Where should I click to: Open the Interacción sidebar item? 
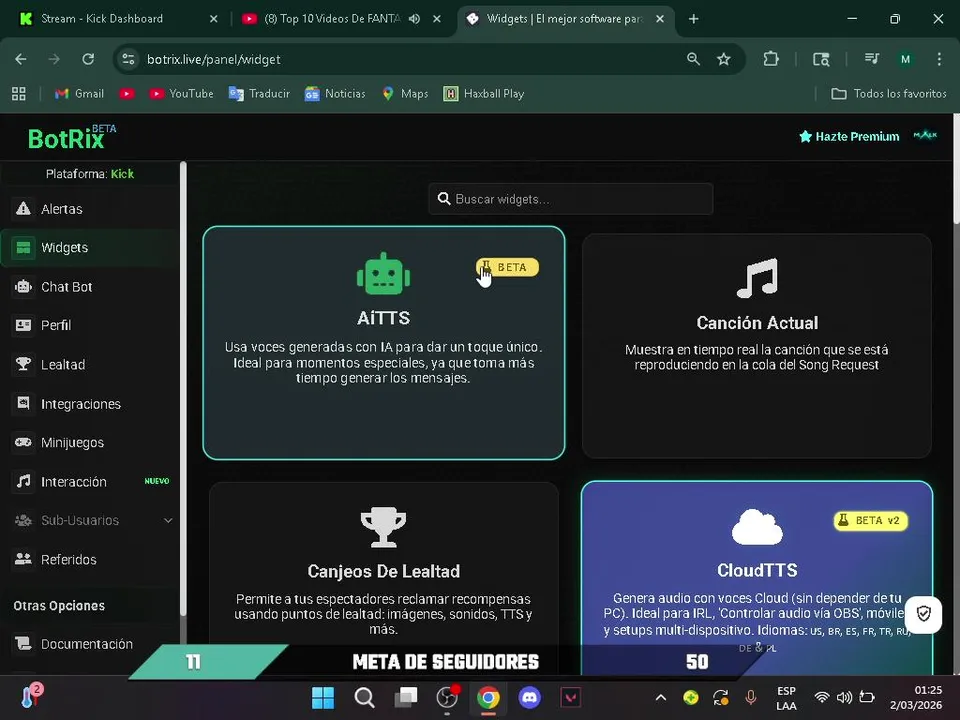coord(89,481)
